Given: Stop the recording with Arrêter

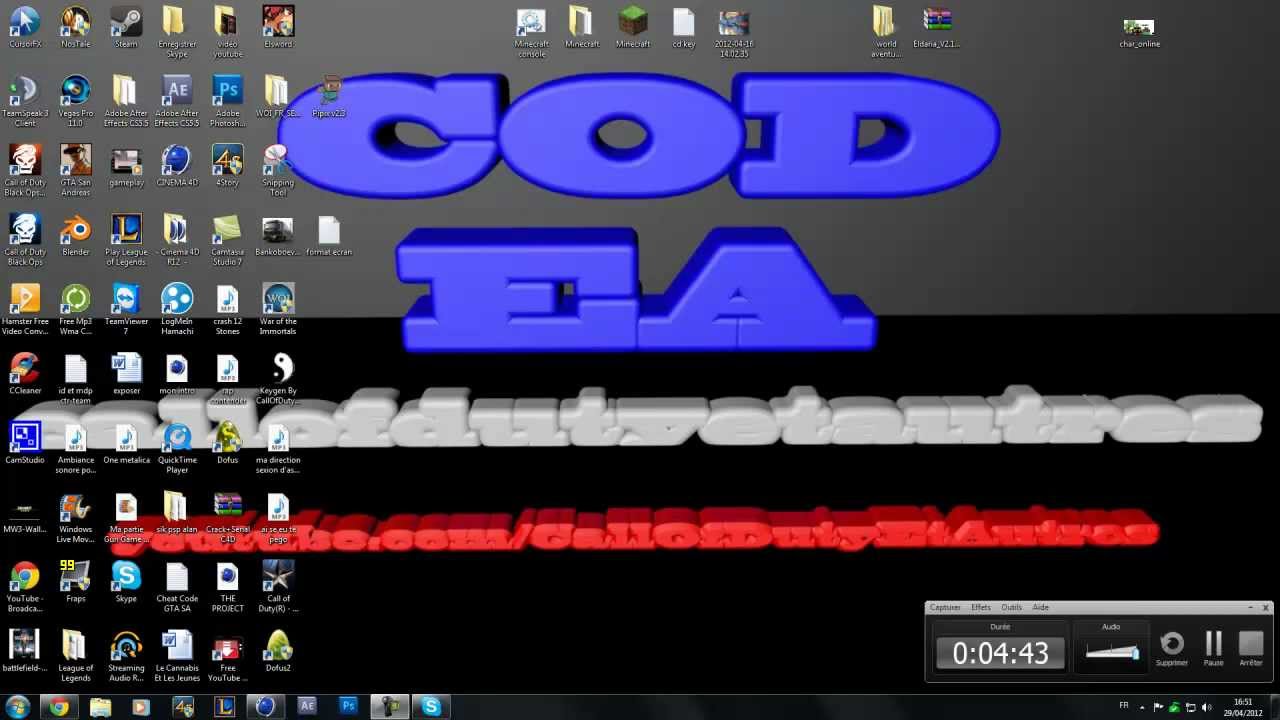Looking at the screenshot, I should point(1251,649).
